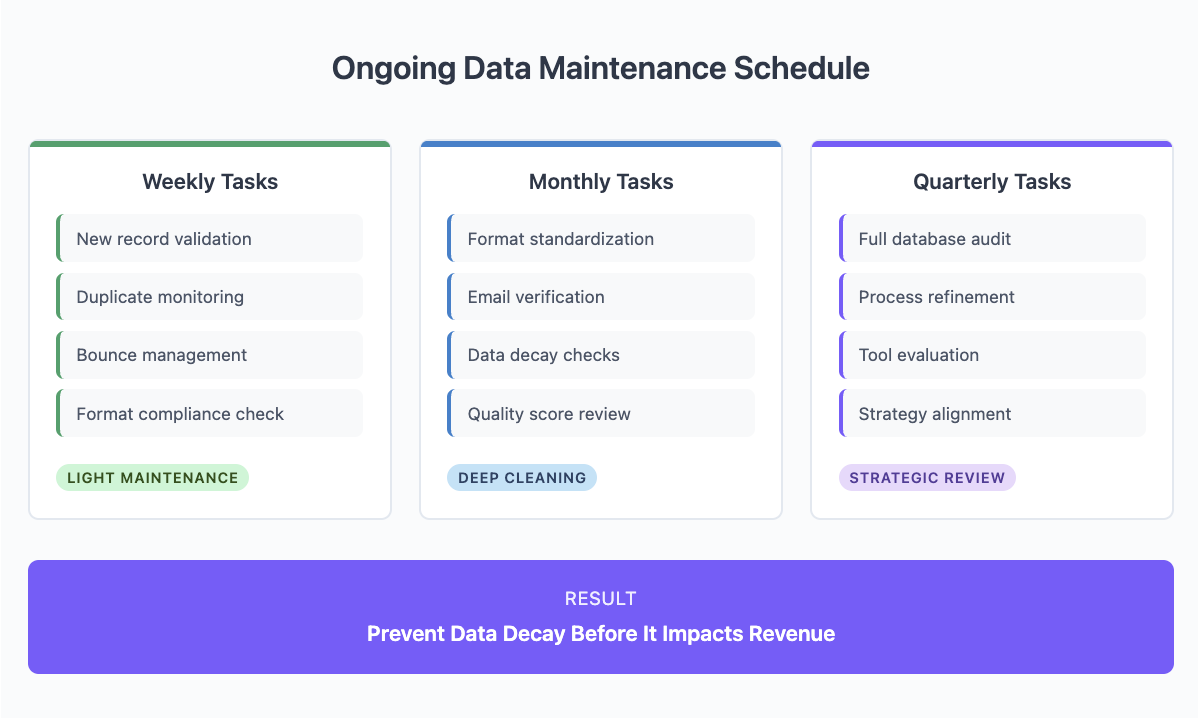Select the Tool evaluation item

pos(992,354)
